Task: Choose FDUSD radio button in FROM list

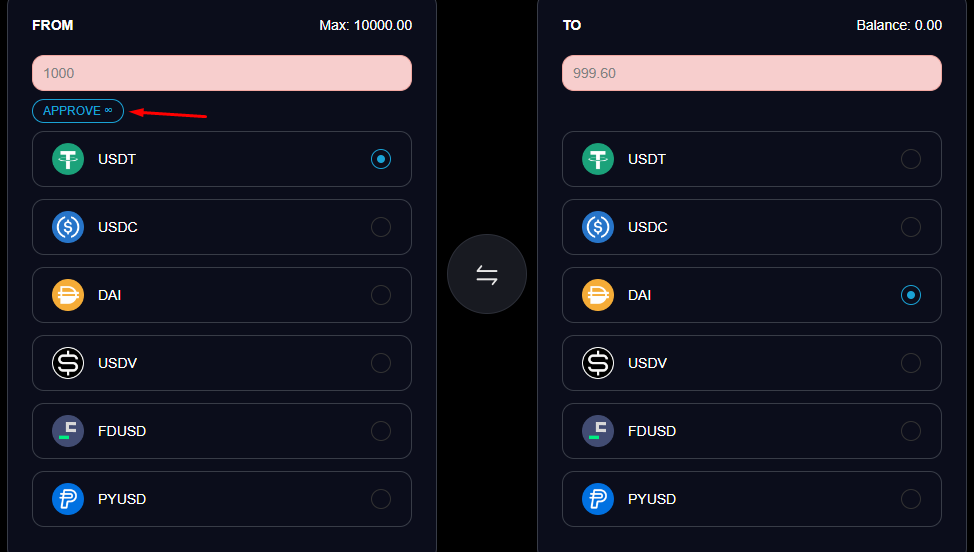Action: click(x=381, y=431)
